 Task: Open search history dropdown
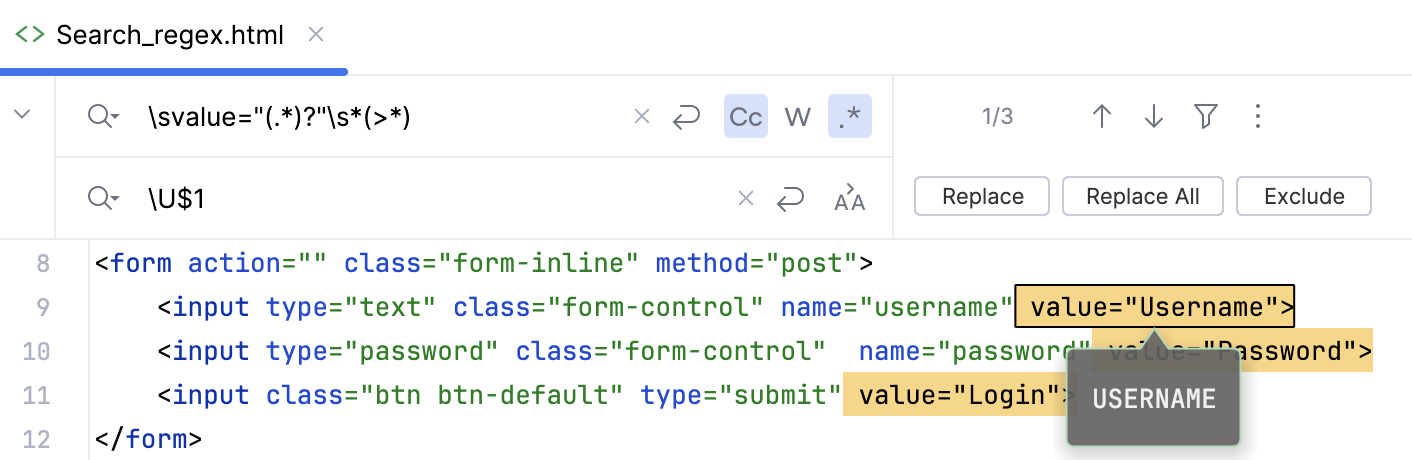104,118
